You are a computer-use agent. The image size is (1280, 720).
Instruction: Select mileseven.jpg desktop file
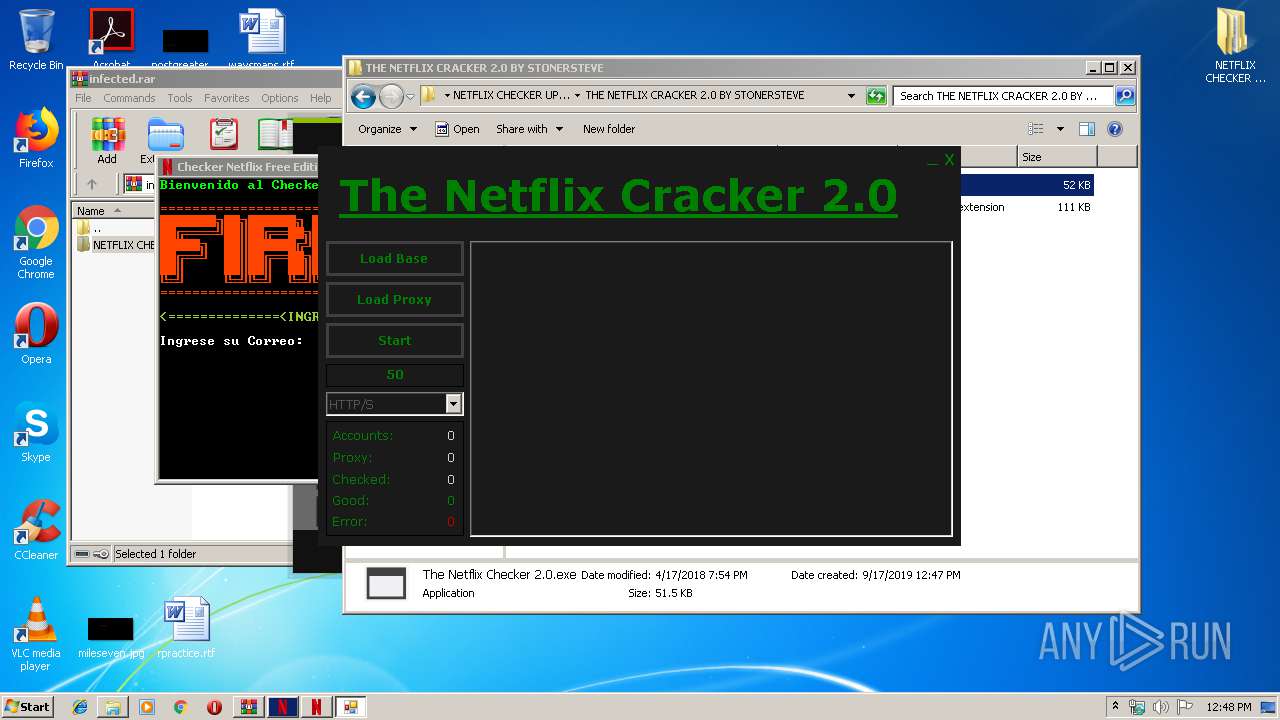click(x=110, y=637)
